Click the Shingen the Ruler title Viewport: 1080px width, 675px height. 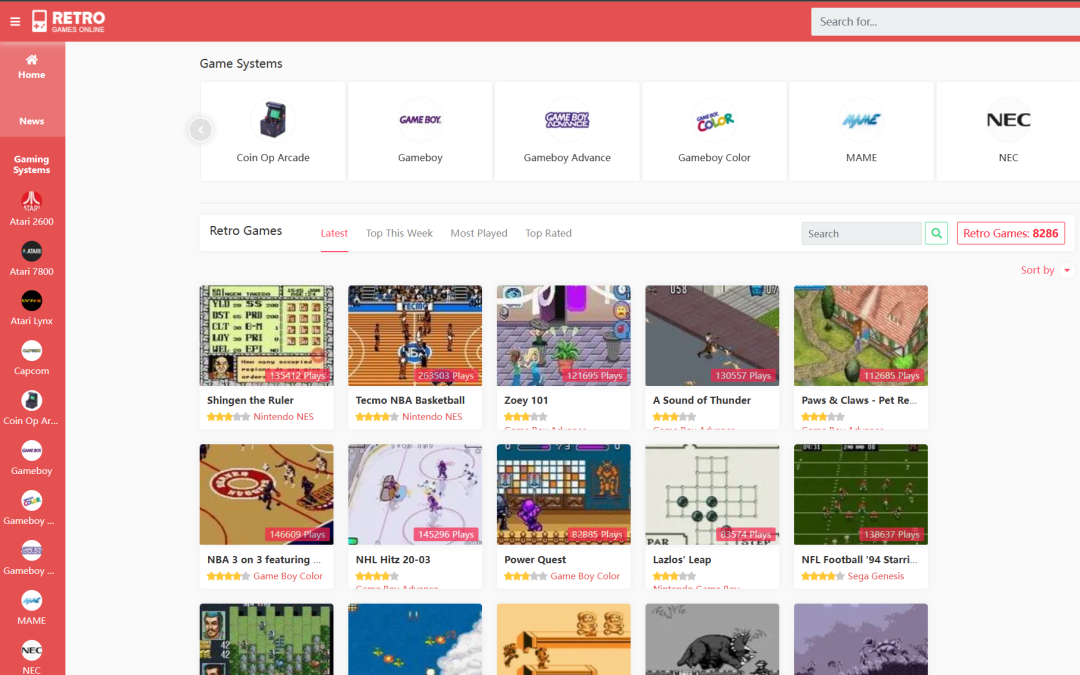tap(250, 400)
